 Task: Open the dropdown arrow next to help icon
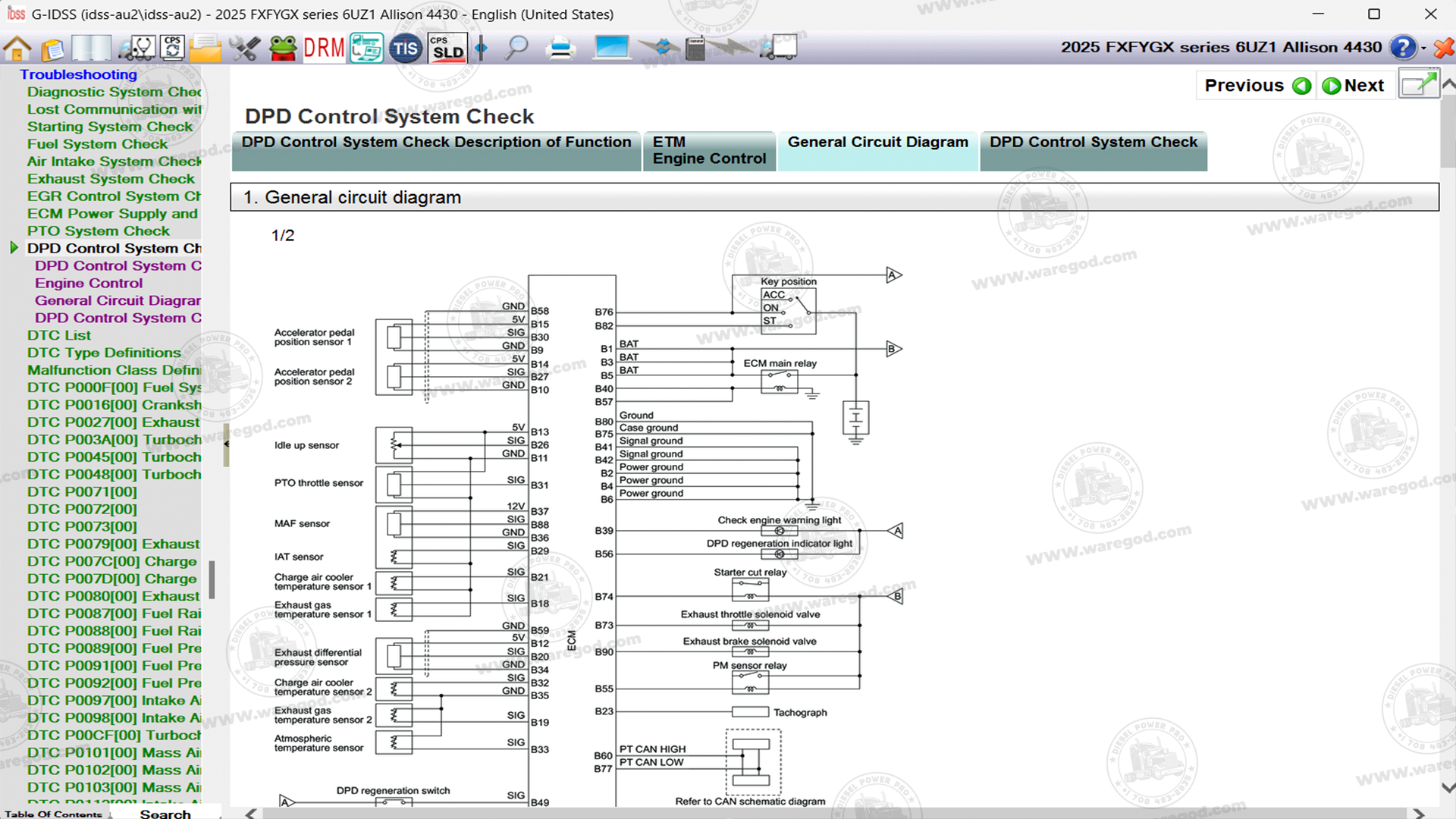coord(1423,49)
